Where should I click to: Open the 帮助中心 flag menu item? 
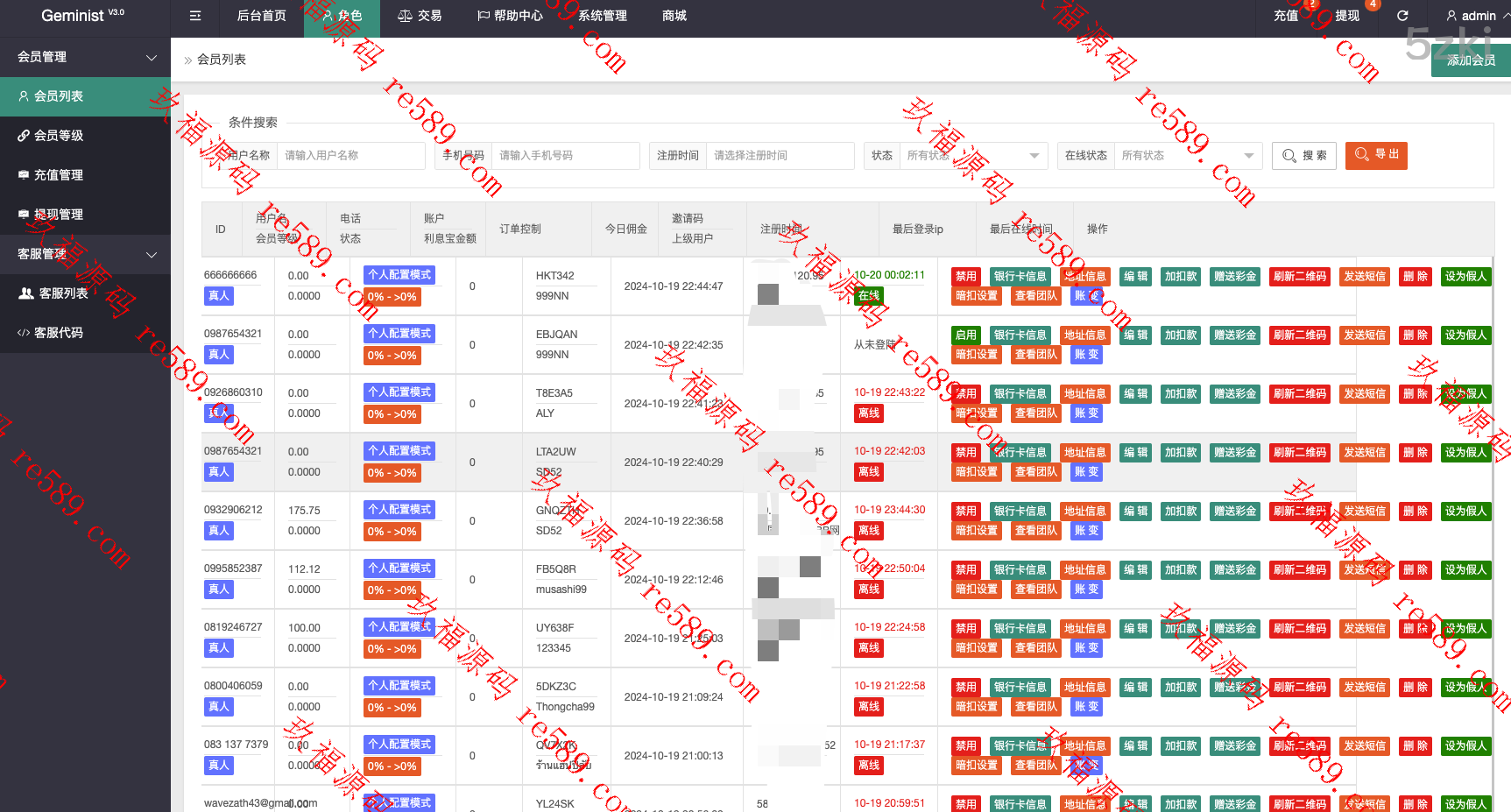pyautogui.click(x=510, y=16)
